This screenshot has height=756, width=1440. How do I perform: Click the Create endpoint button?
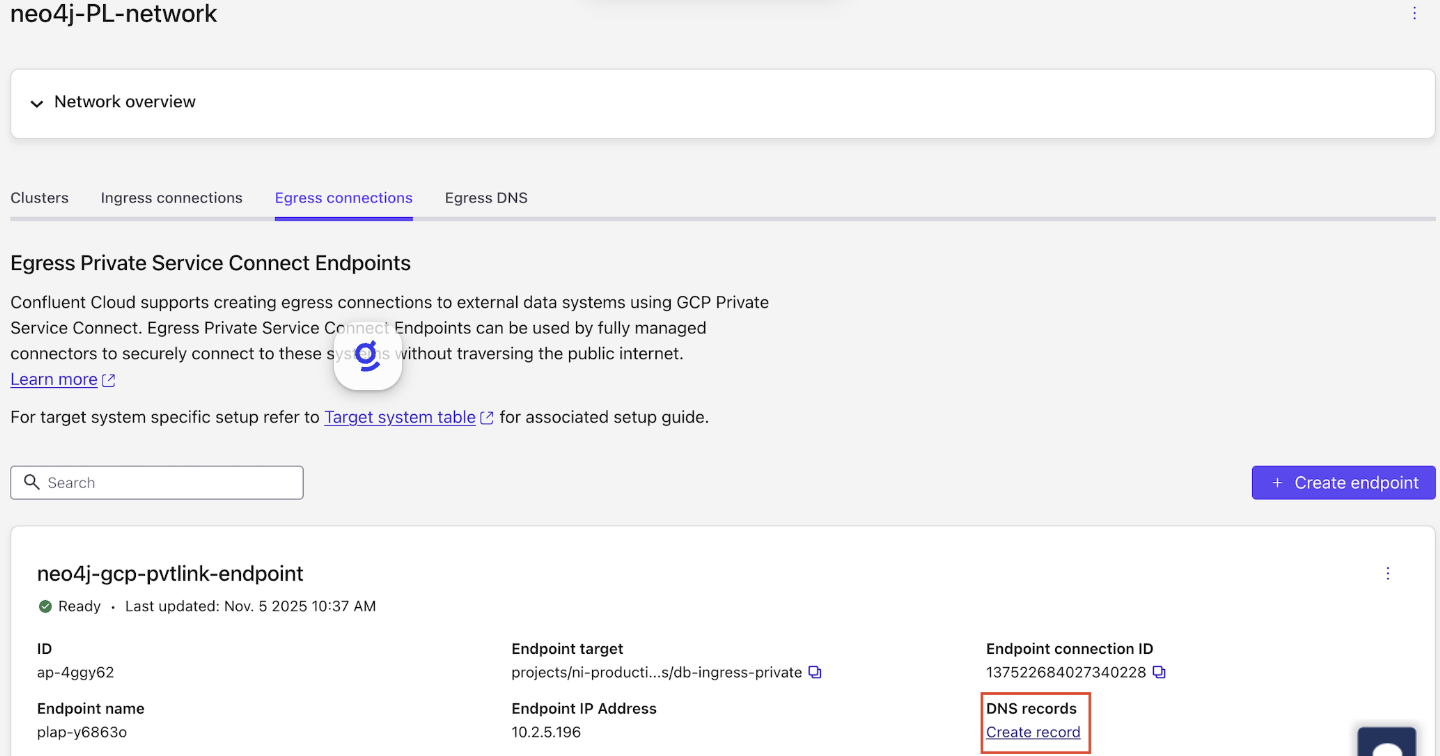[1343, 482]
